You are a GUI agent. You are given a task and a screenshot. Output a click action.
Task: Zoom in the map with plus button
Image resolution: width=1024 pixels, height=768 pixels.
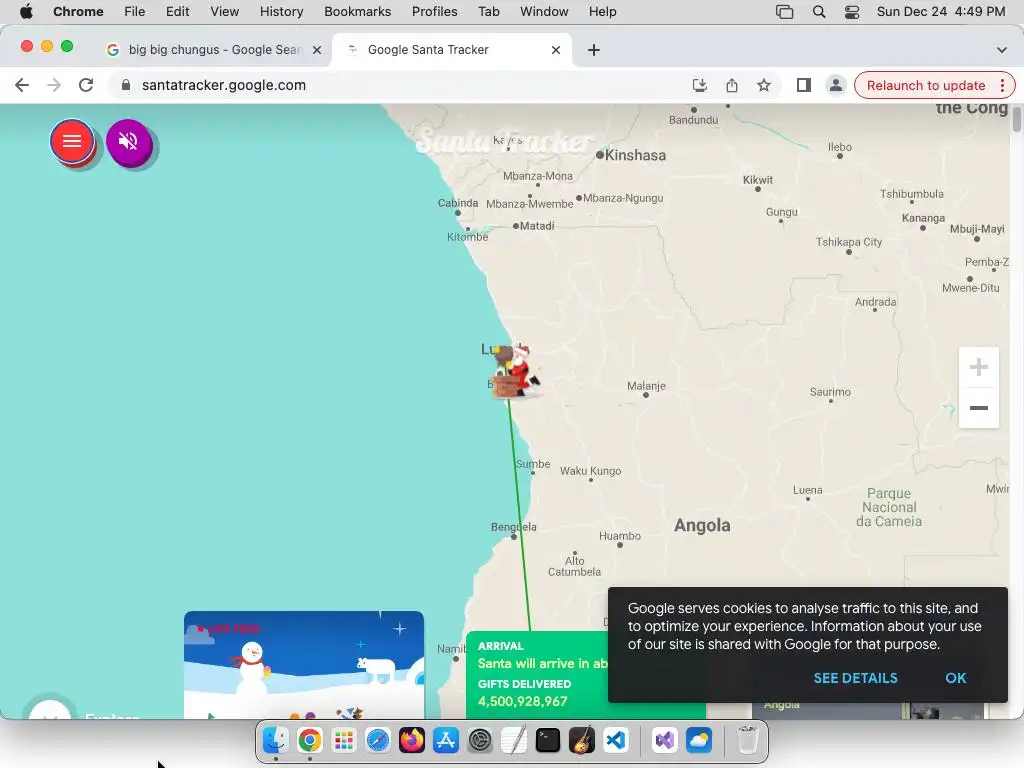(978, 368)
